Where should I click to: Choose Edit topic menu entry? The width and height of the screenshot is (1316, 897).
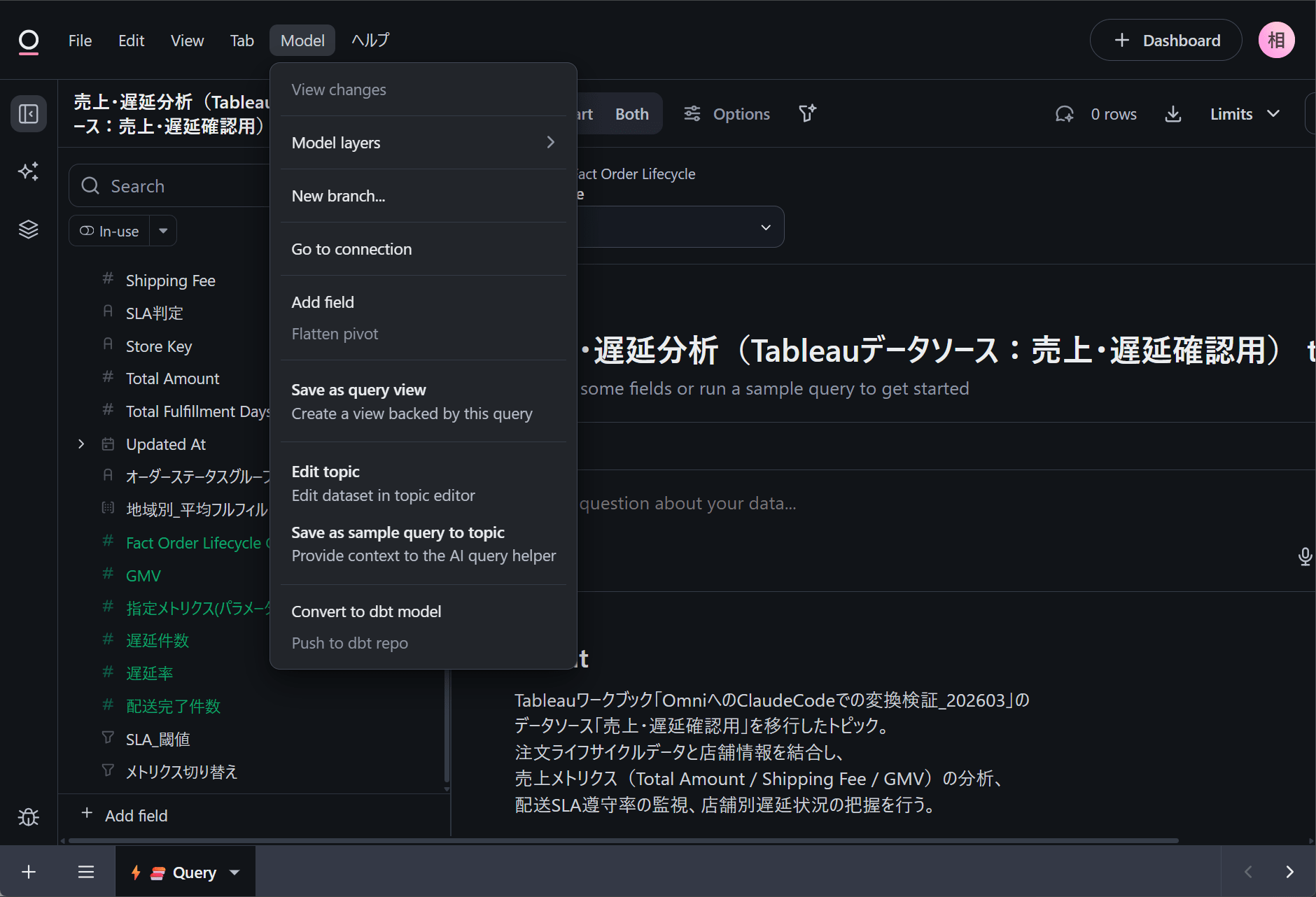point(423,483)
